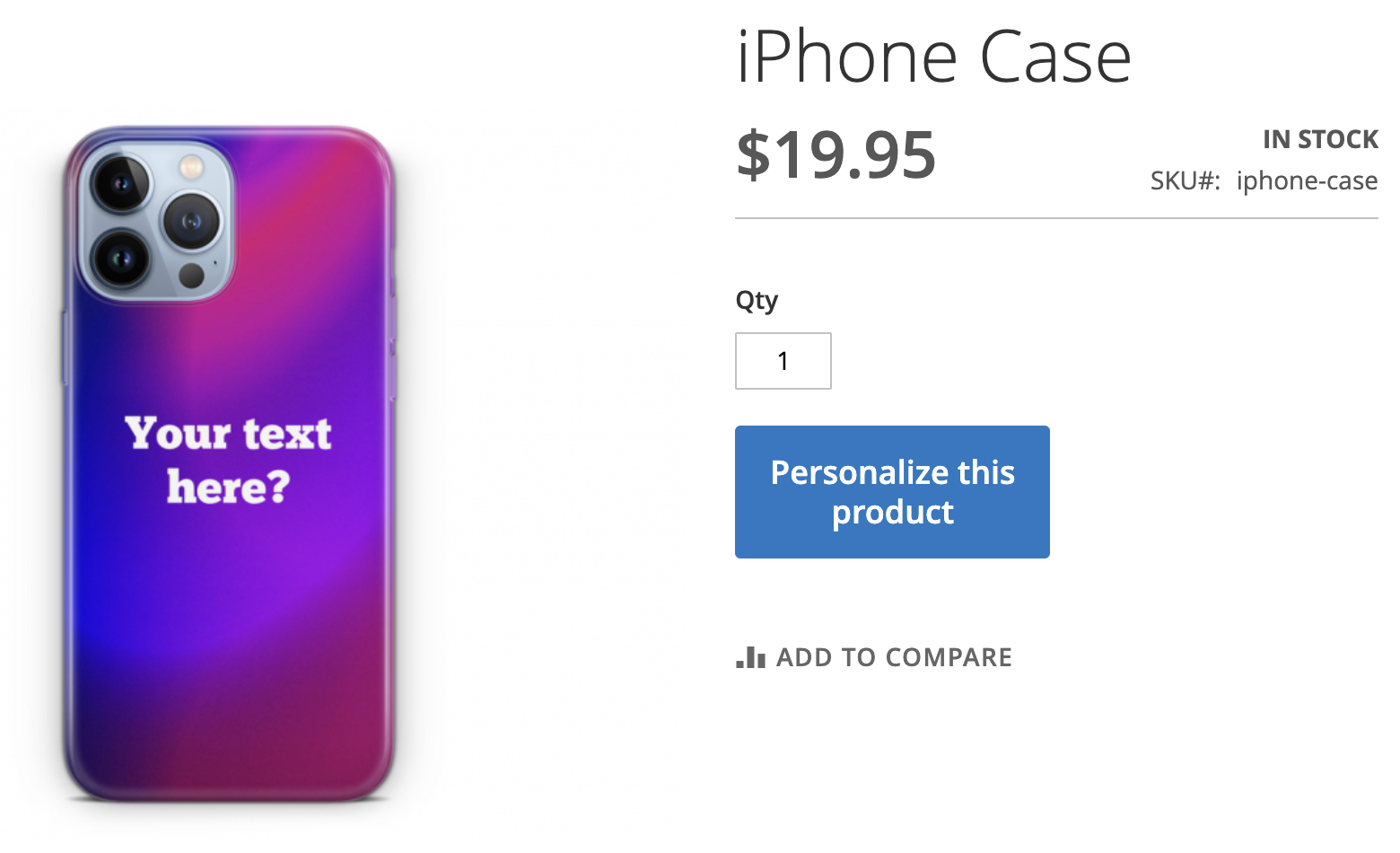1400x853 pixels.
Task: Click the 'Personalize this product' button
Action: tap(891, 491)
